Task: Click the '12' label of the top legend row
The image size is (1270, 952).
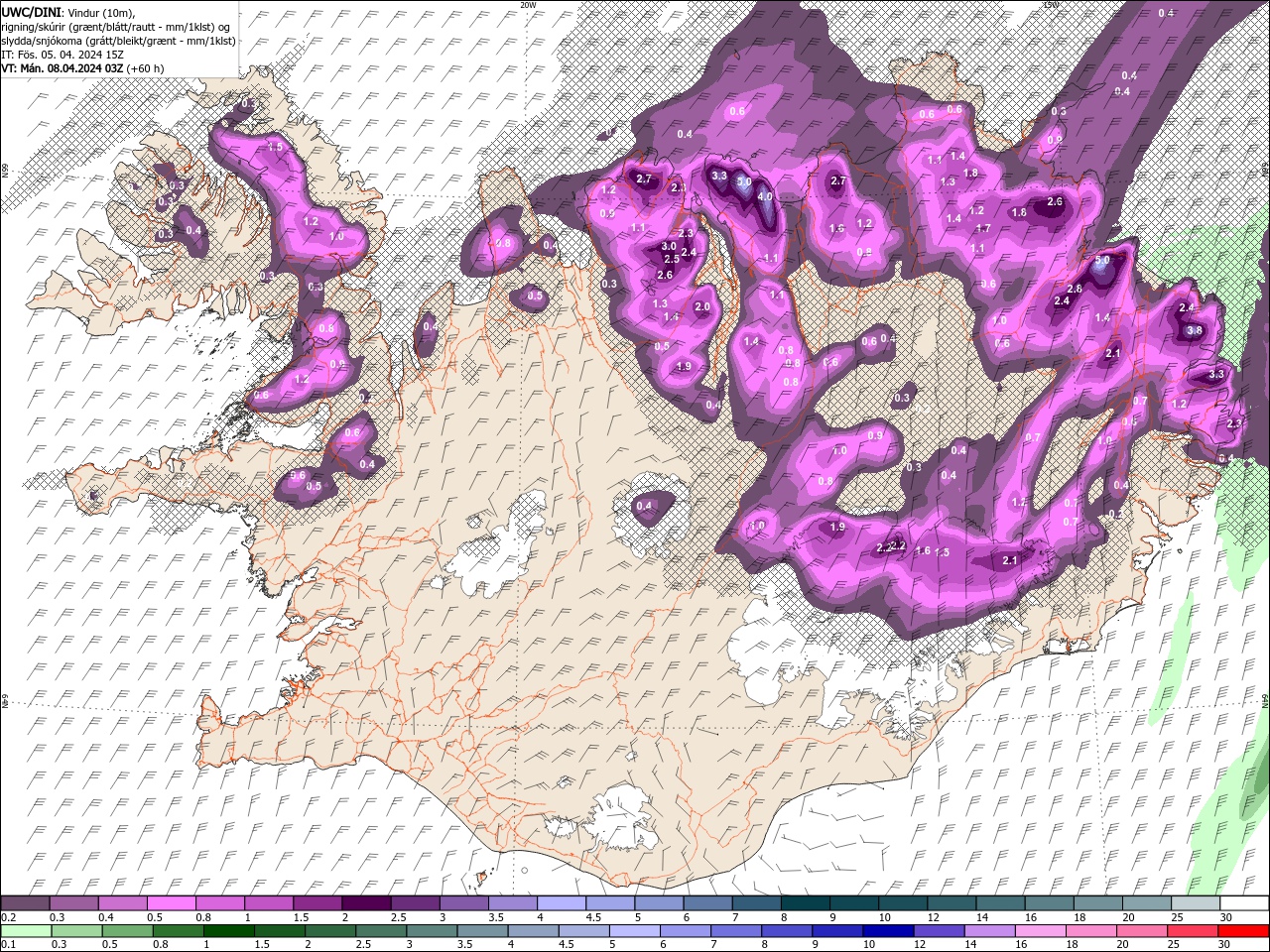Action: (934, 917)
